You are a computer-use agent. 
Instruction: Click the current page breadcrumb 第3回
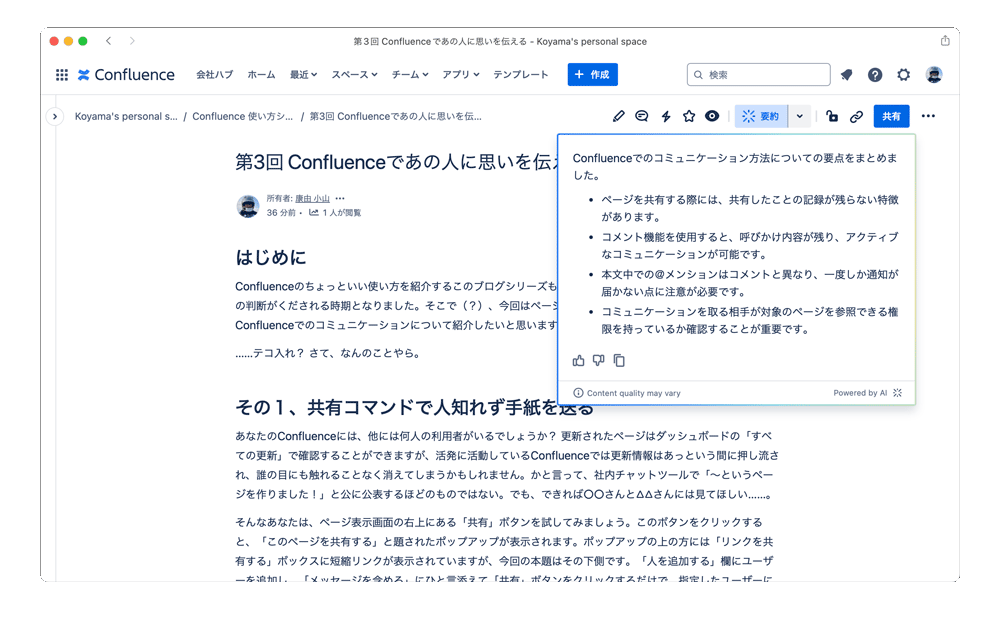[395, 116]
